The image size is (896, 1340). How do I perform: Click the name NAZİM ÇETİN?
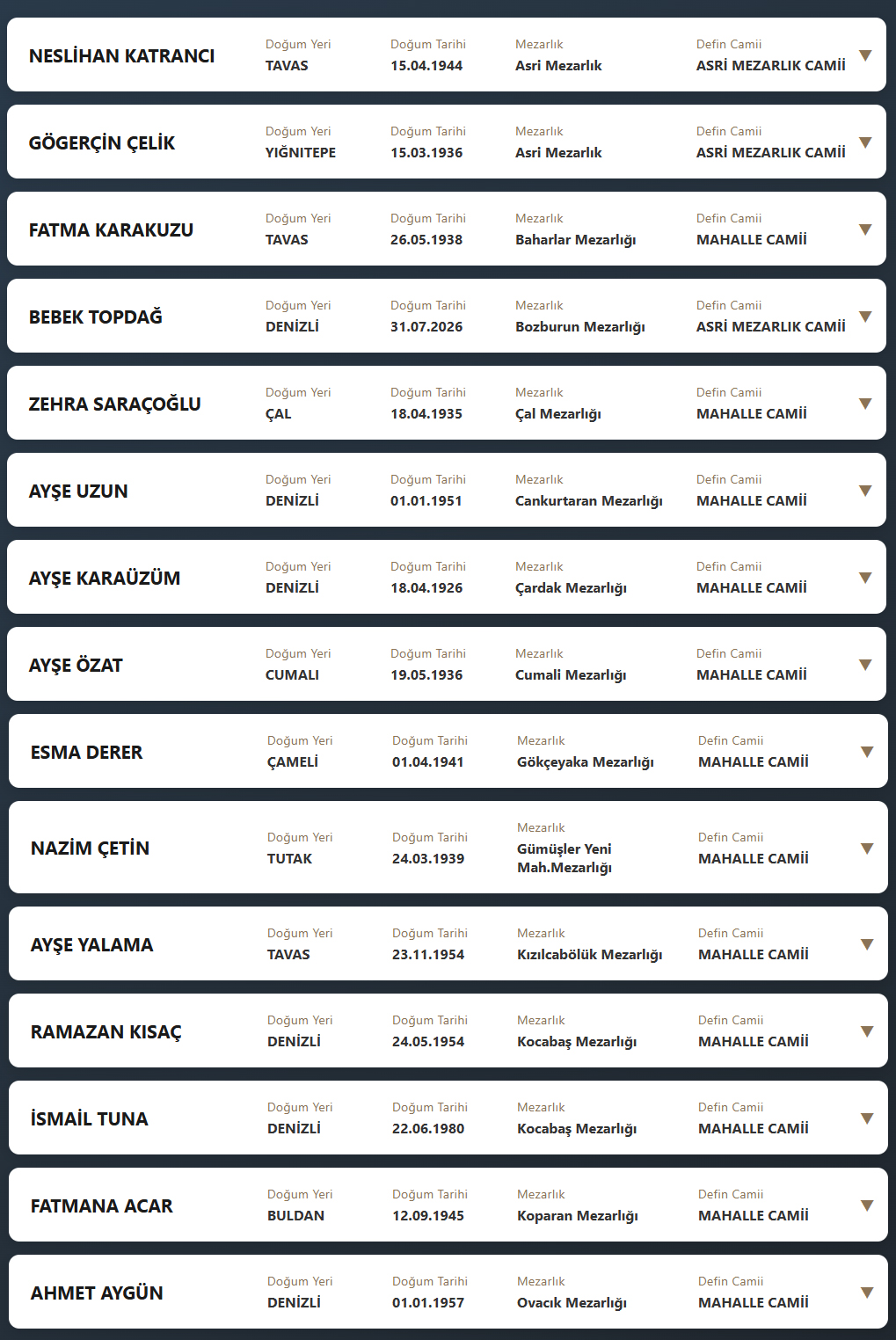[90, 848]
